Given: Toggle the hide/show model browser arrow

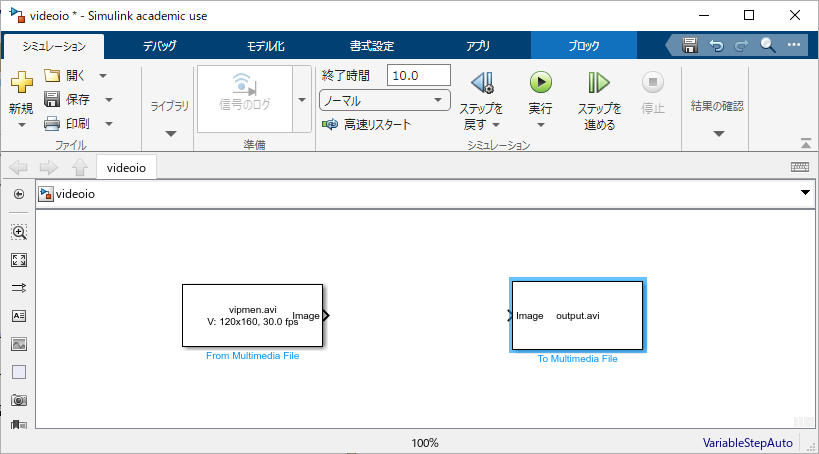Looking at the screenshot, I should click(x=19, y=194).
